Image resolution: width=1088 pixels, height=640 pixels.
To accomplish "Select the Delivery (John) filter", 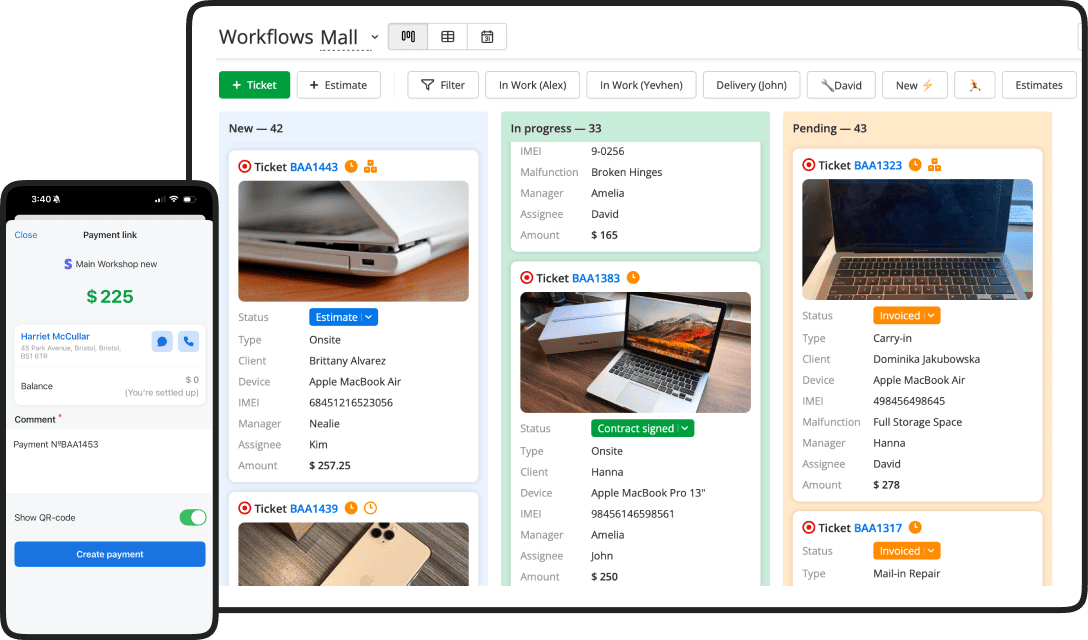I will (751, 85).
